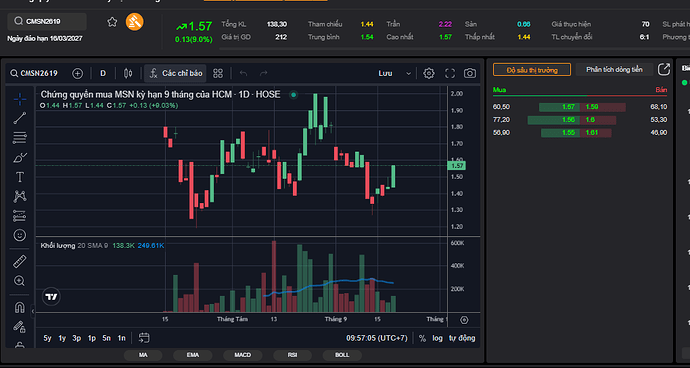Open chart symbol search CMSN2619

pos(34,74)
